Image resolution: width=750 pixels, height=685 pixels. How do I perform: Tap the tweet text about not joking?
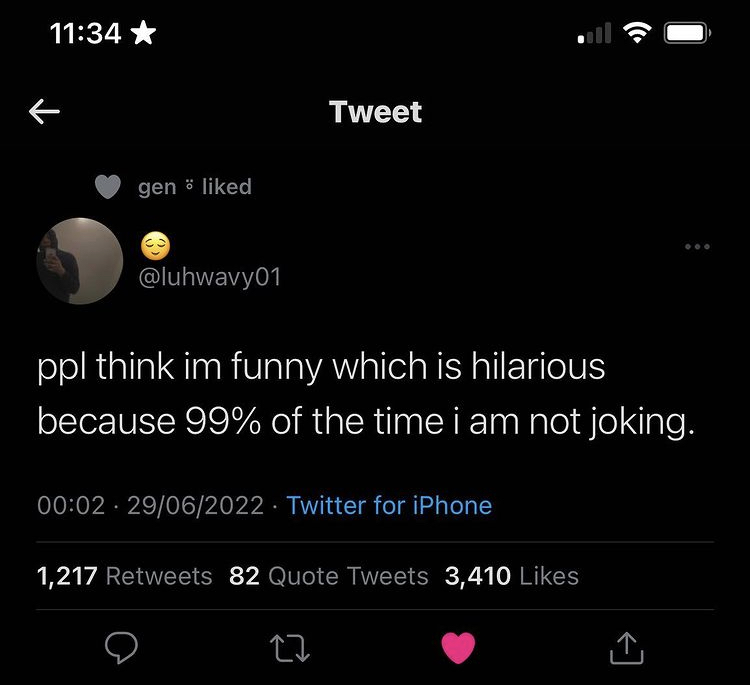[365, 394]
